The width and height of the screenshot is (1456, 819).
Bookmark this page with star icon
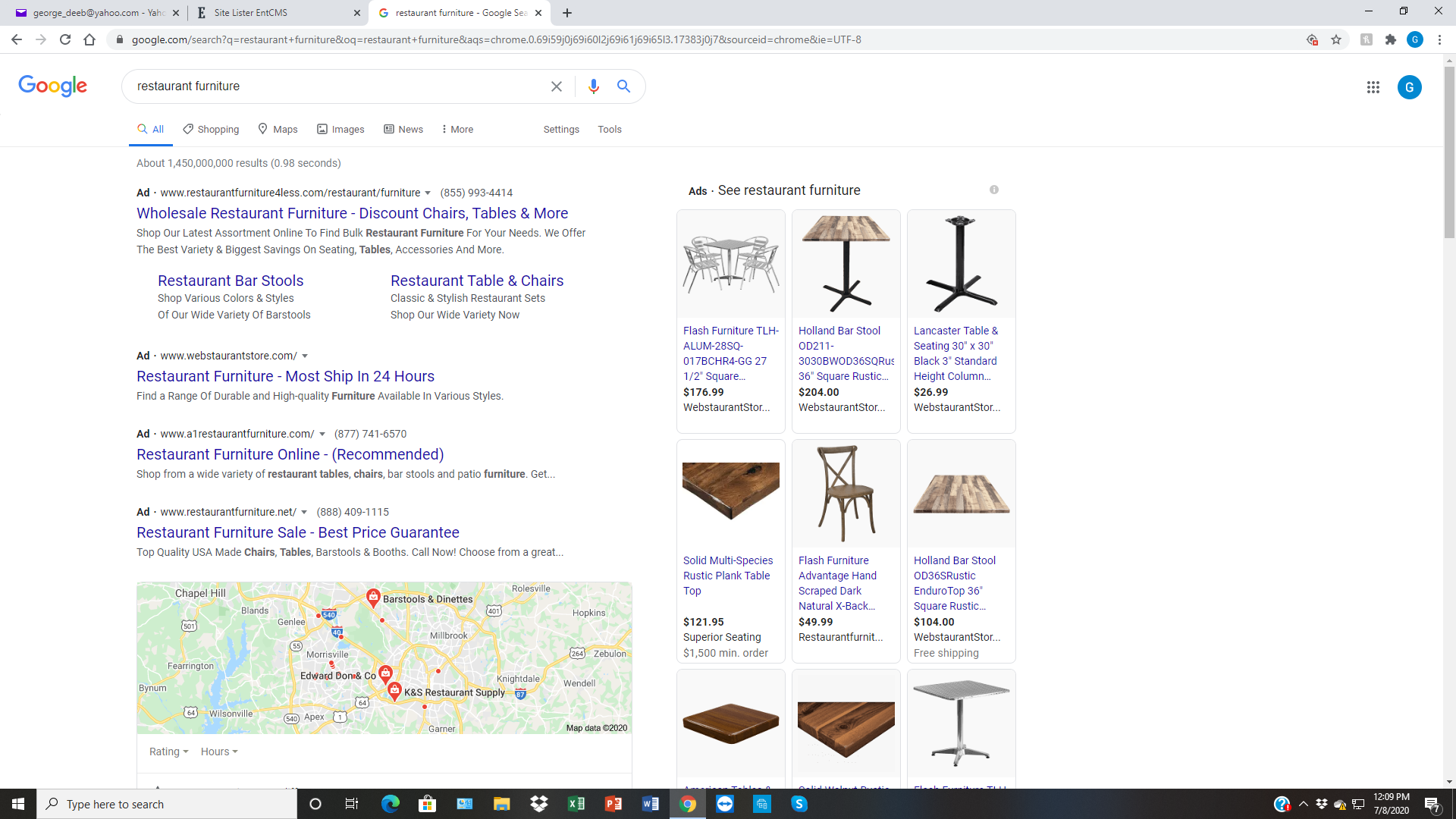click(1336, 39)
